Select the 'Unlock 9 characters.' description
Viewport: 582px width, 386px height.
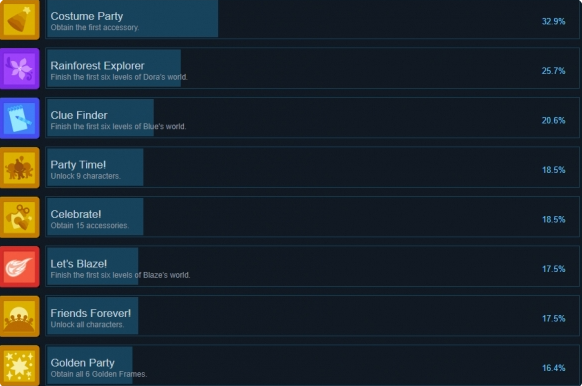point(85,176)
